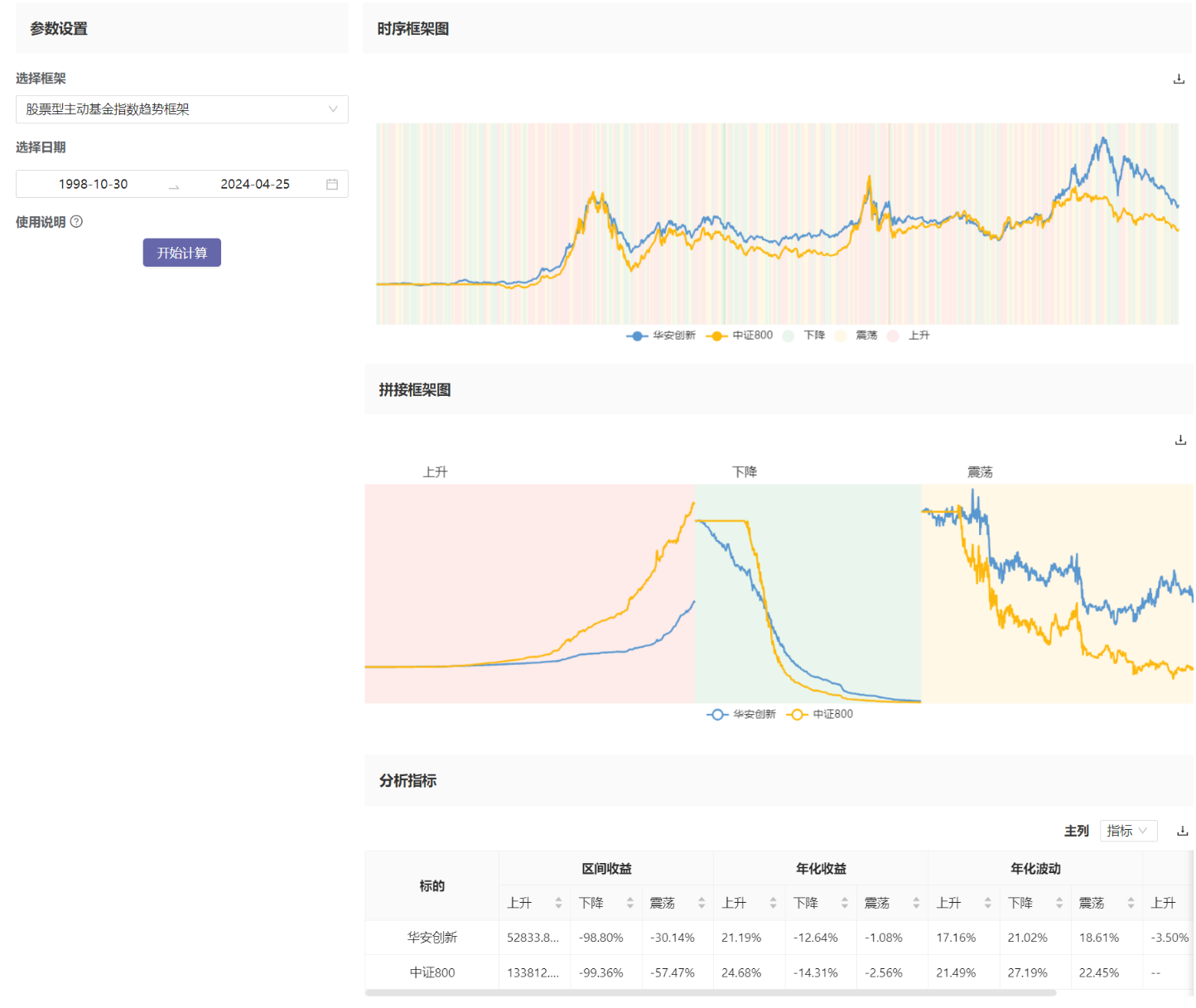Click the calendar icon in date picker
1196x1008 pixels.
click(x=332, y=184)
